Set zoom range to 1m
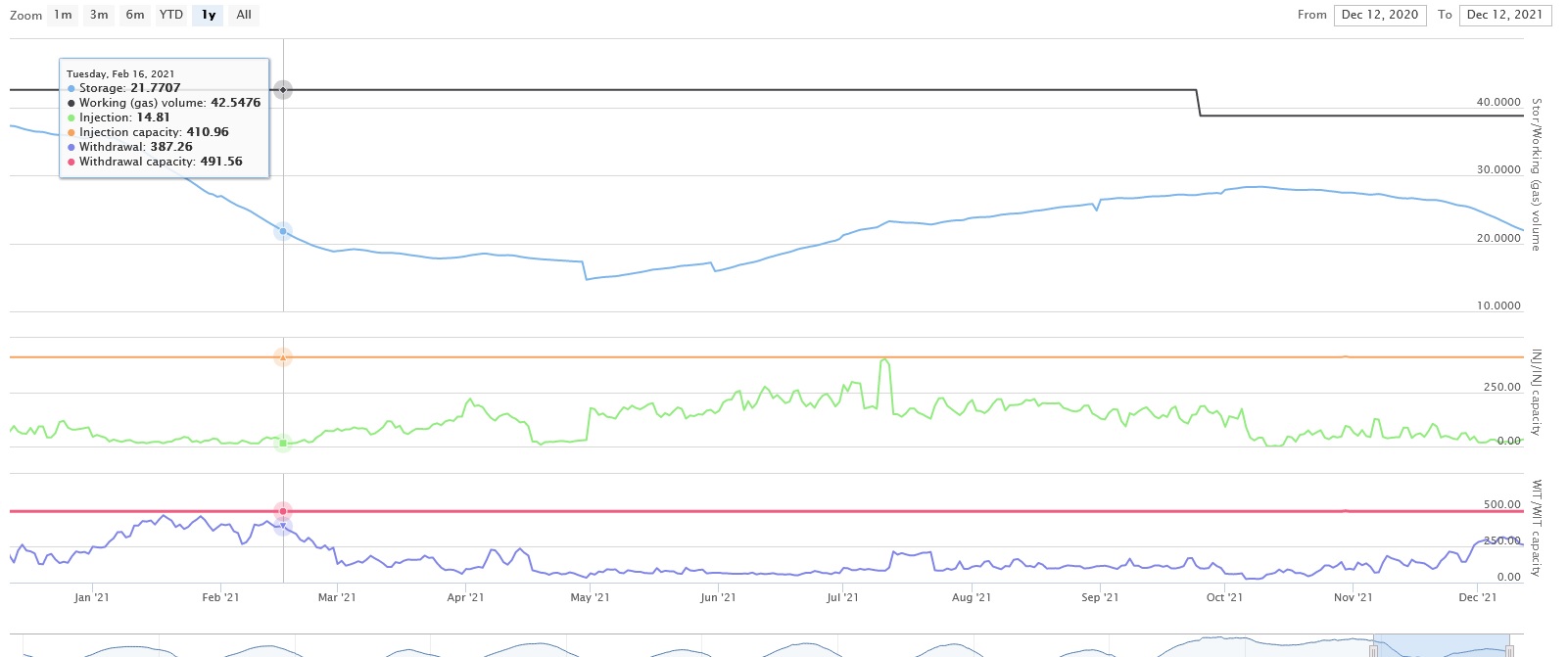The width and height of the screenshot is (1568, 657). [x=63, y=15]
